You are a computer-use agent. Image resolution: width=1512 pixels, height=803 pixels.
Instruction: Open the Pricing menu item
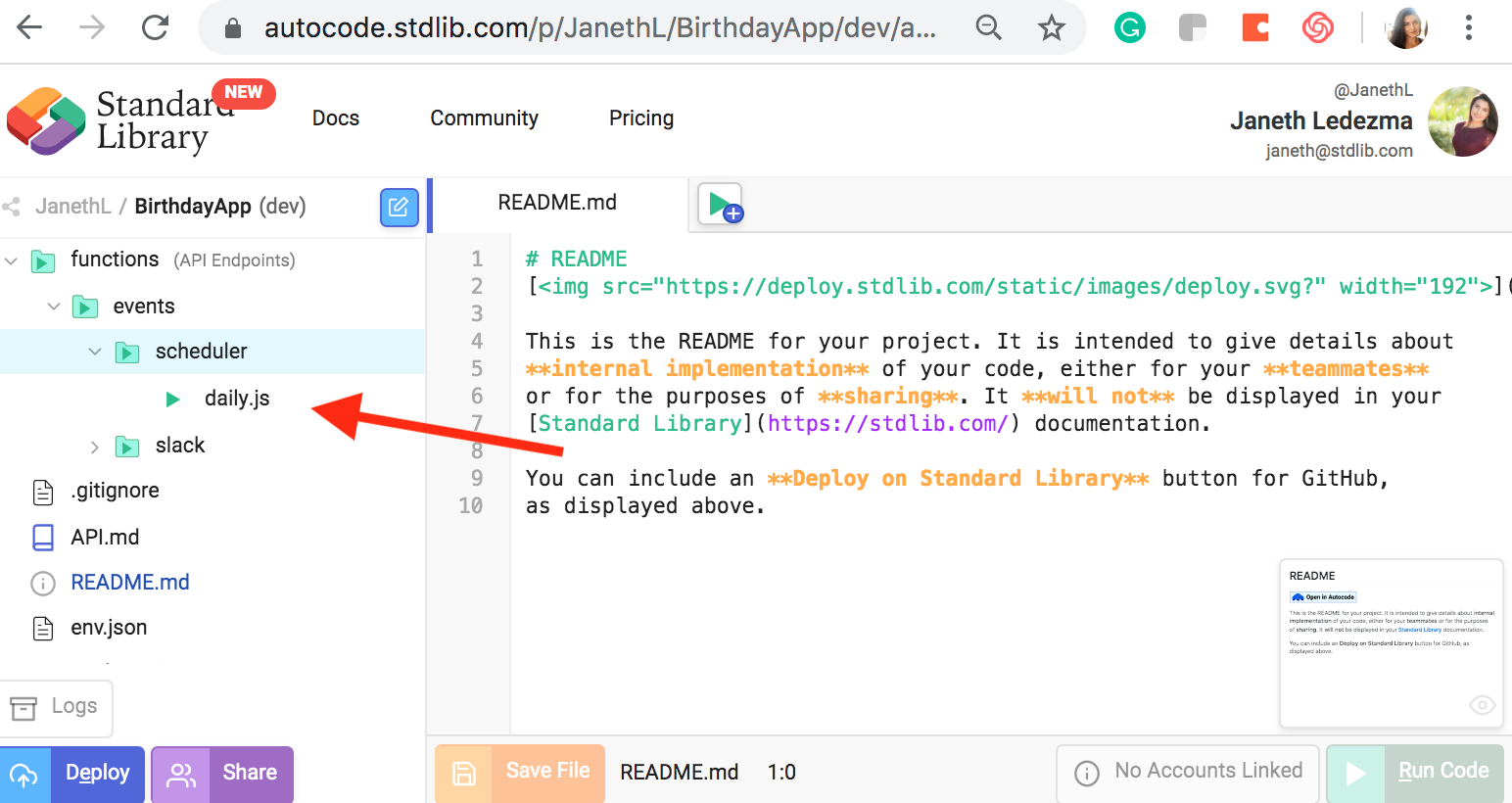click(x=641, y=118)
